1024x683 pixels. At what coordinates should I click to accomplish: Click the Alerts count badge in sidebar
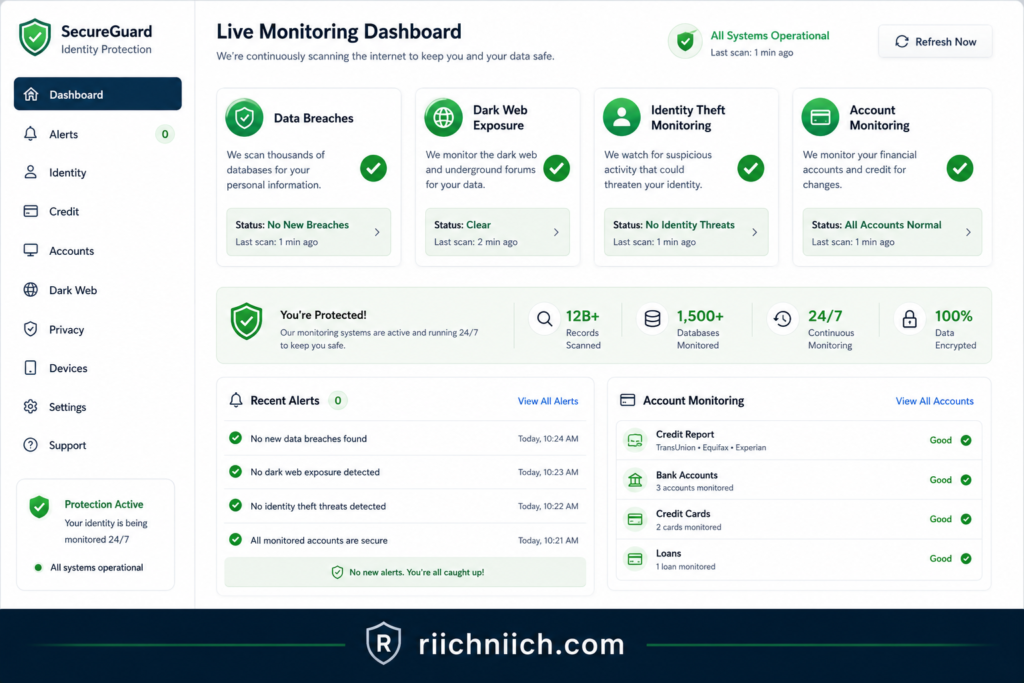[165, 134]
